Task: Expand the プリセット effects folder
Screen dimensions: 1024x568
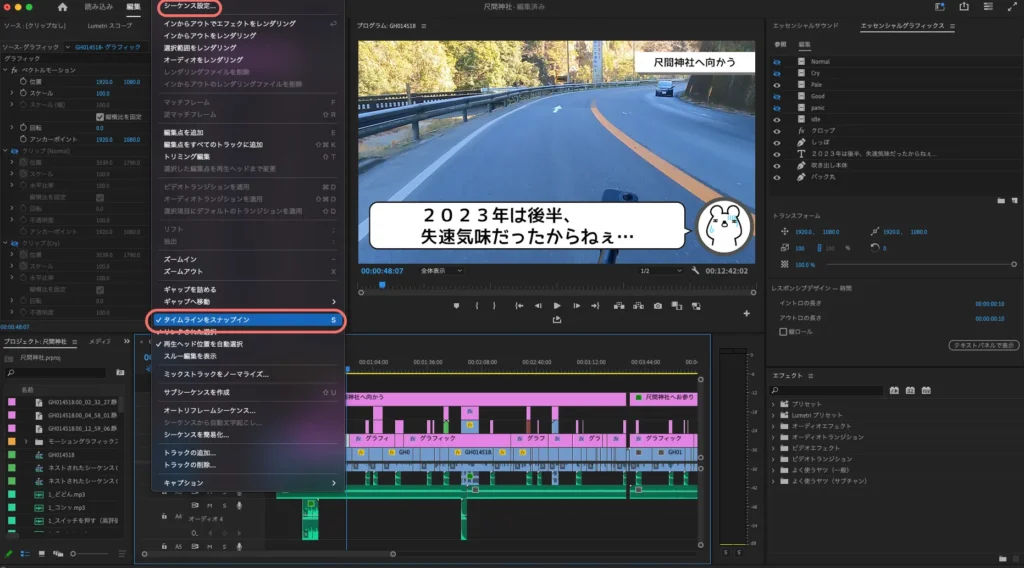Action: (x=774, y=404)
